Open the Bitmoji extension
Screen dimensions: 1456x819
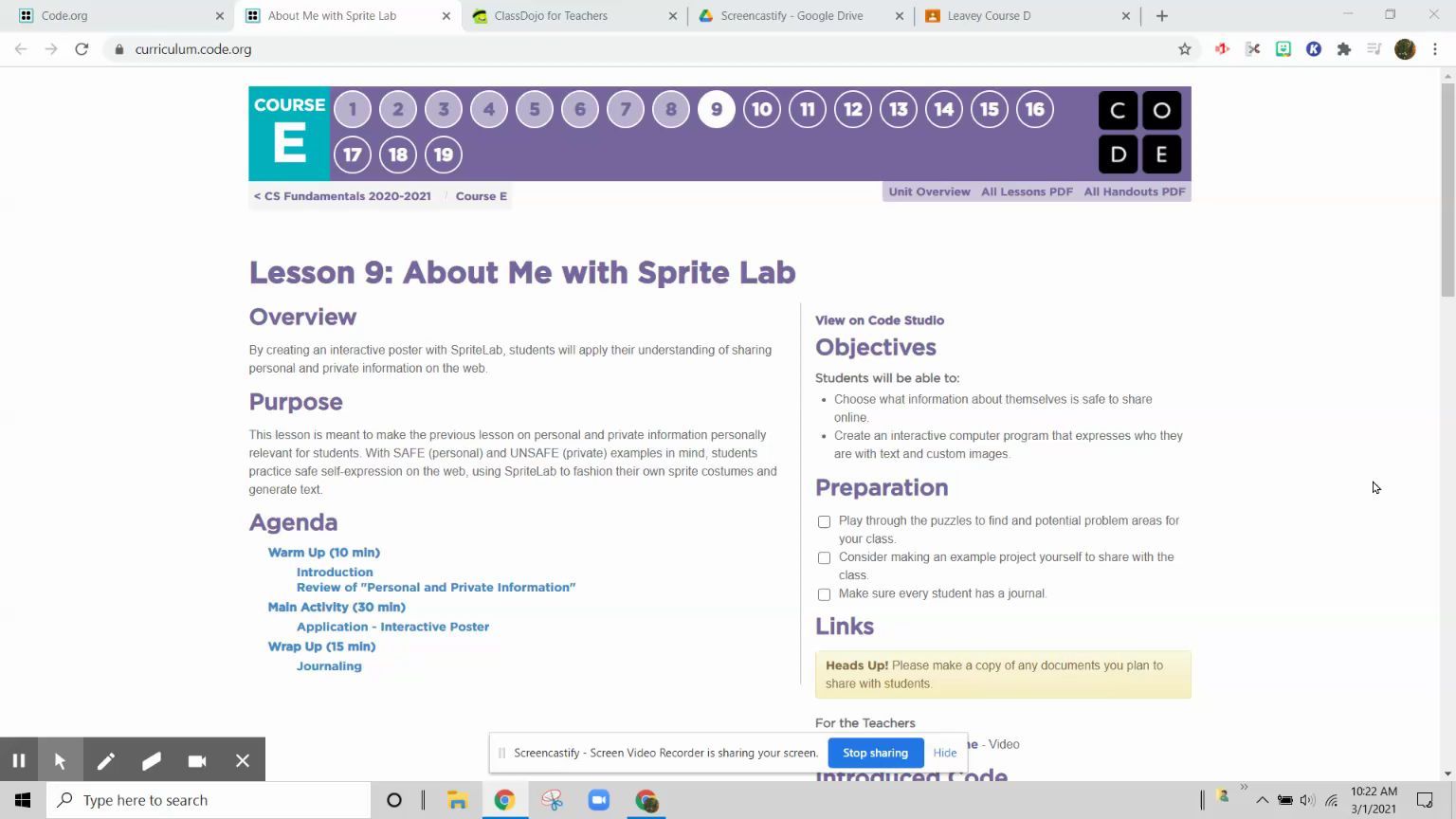tap(1283, 48)
